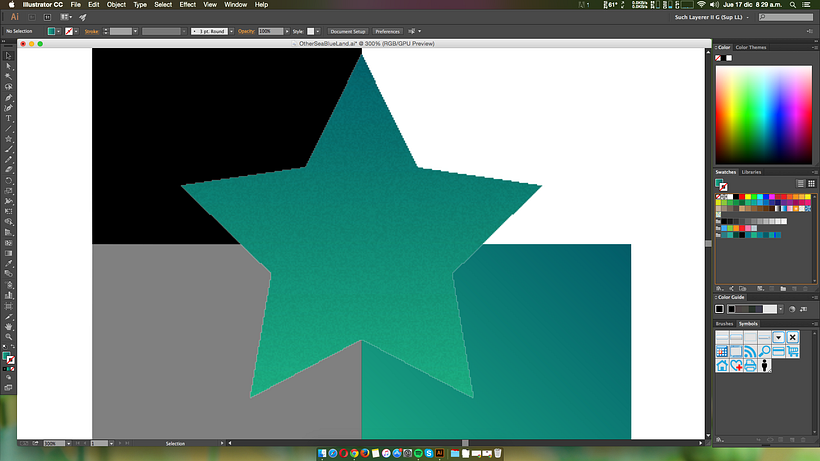The image size is (820, 461).
Task: Click the Home symbol in Symbols panel
Action: (722, 365)
